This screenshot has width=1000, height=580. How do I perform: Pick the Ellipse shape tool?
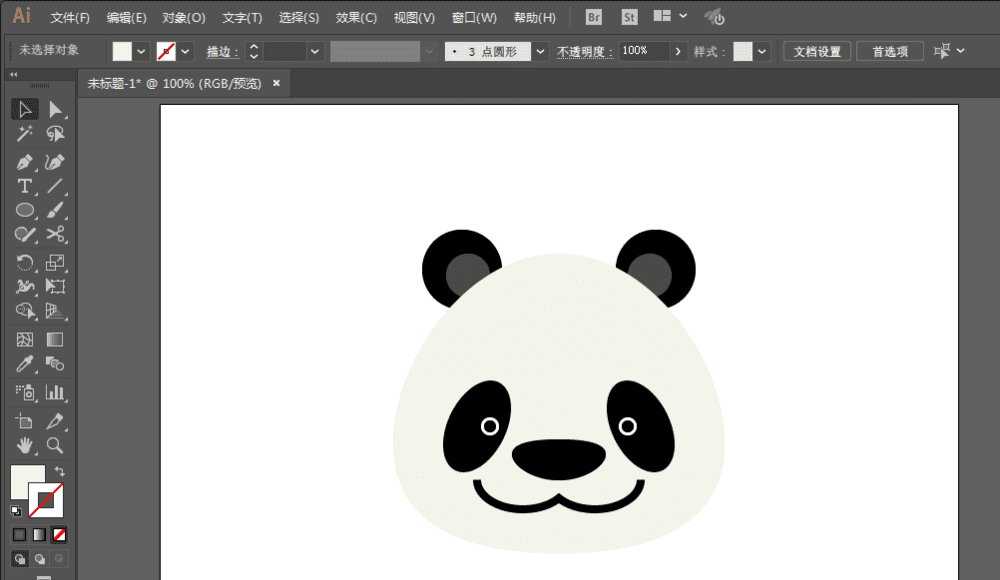25,210
